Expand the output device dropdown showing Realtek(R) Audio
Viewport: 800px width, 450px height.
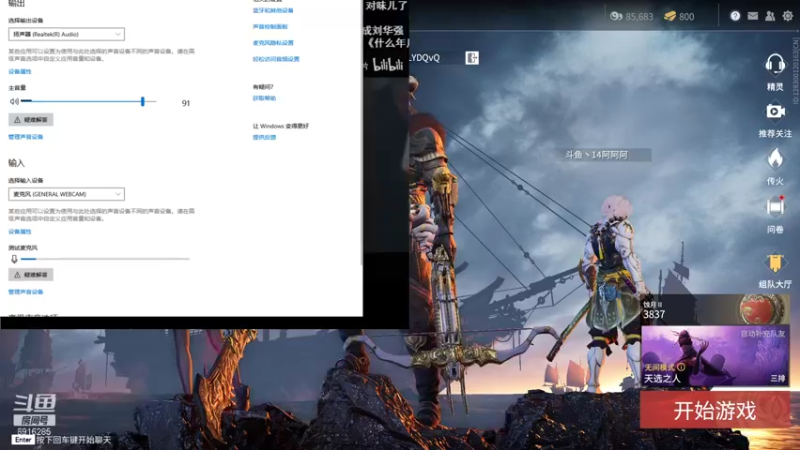[x=66, y=34]
